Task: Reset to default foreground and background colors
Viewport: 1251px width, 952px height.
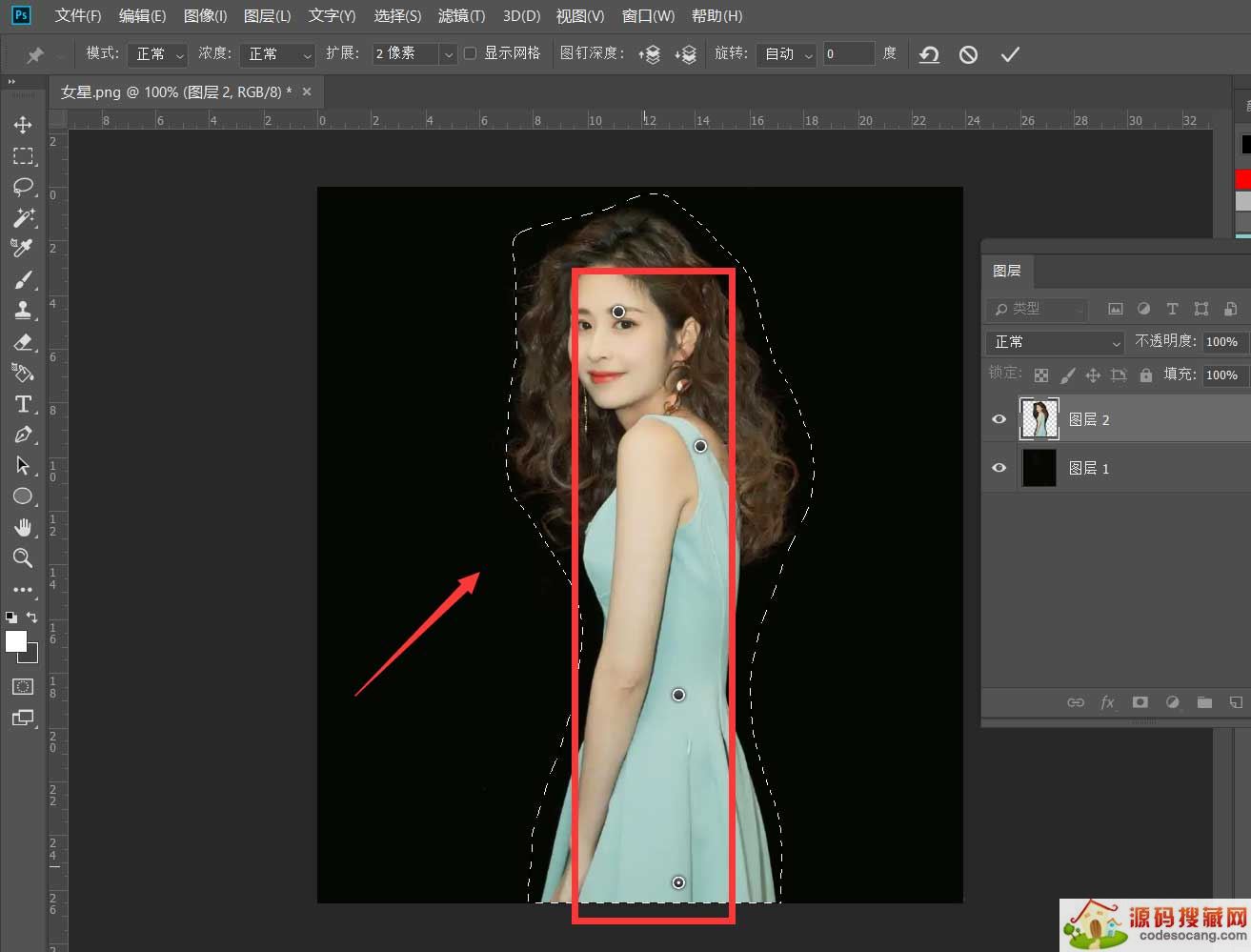Action: tap(11, 617)
